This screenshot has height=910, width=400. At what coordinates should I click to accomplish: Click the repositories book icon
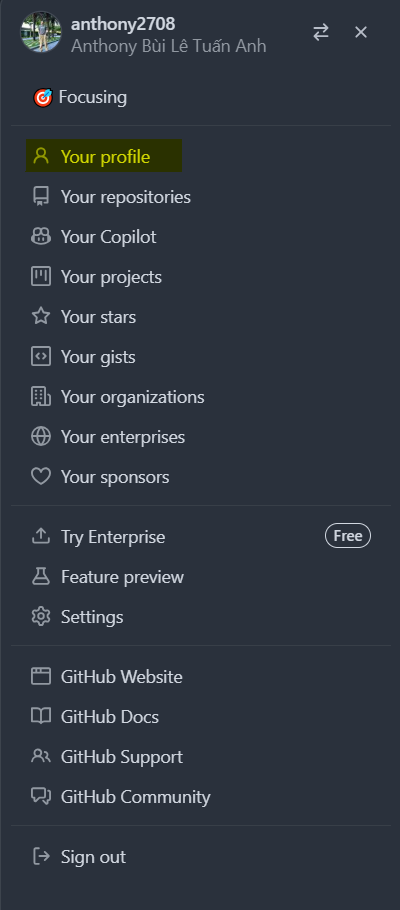(x=41, y=197)
